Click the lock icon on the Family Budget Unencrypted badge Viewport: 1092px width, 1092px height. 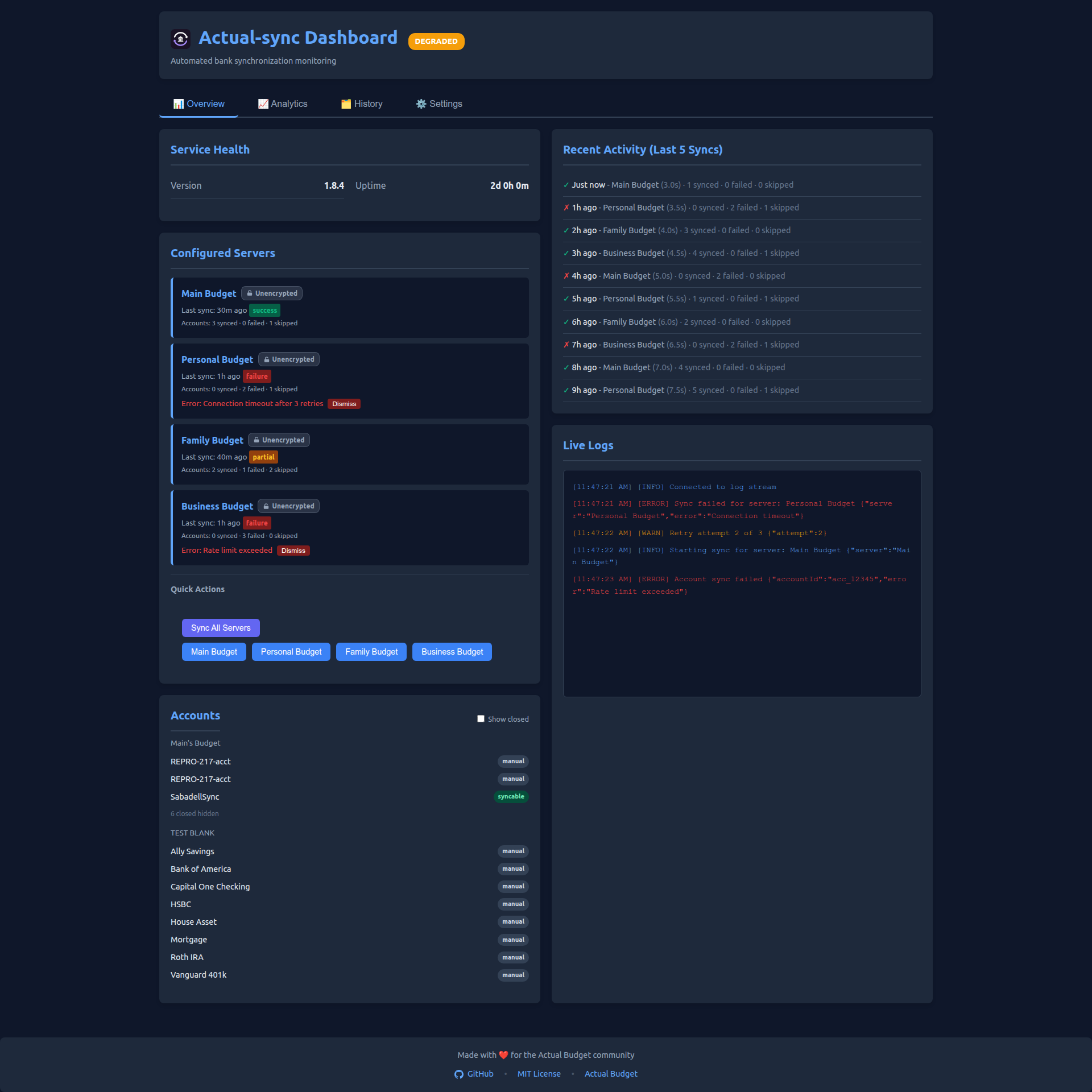coord(257,440)
